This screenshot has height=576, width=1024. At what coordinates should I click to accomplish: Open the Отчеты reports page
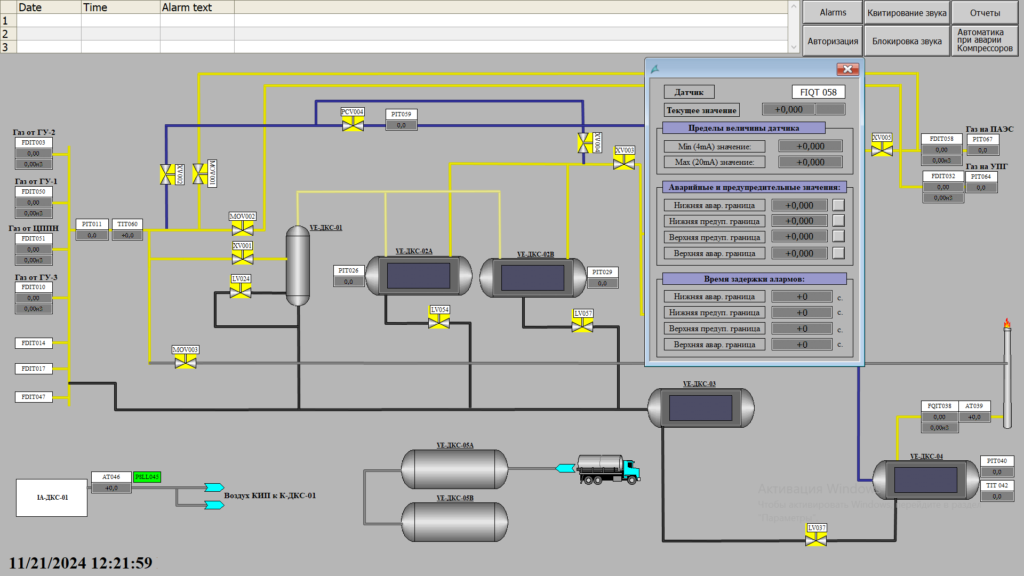tap(985, 13)
